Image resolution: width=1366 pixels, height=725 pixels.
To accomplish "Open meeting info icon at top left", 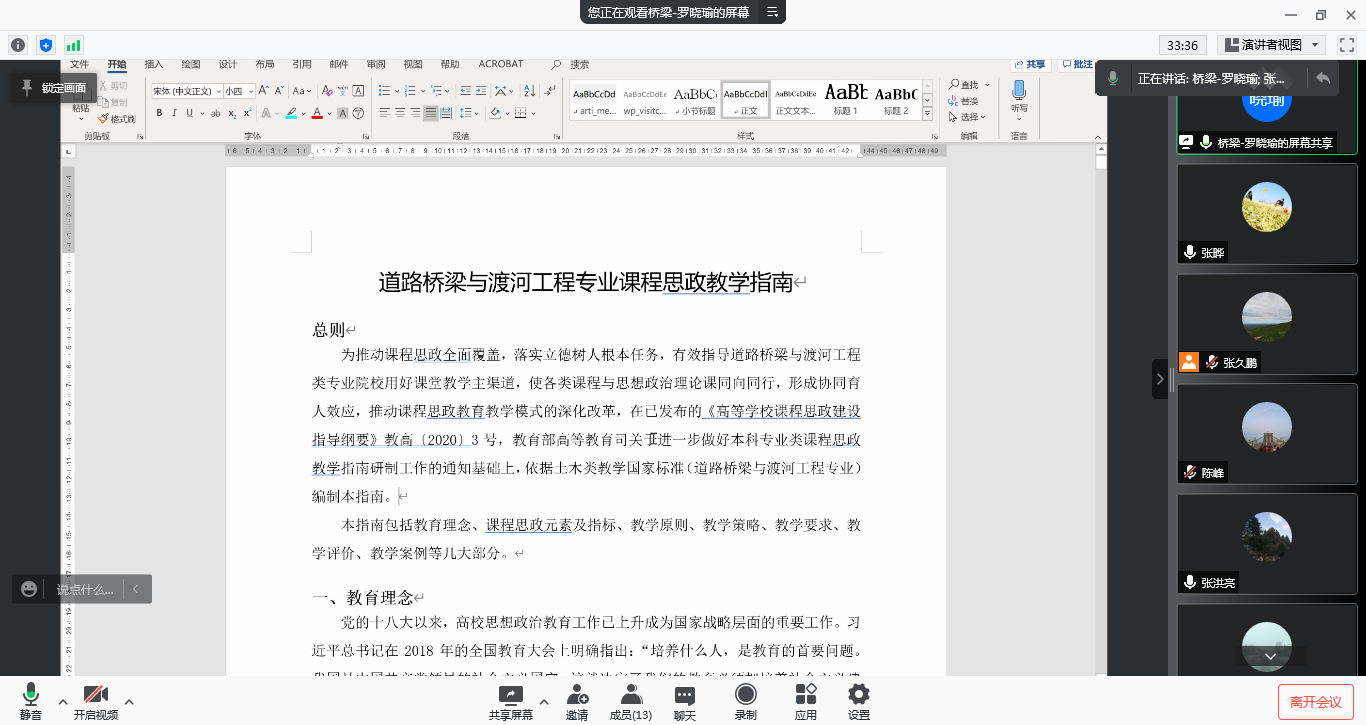I will [17, 45].
